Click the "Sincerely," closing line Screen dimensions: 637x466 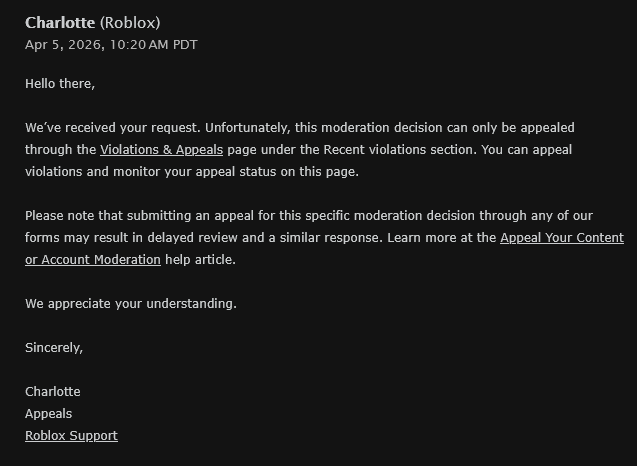click(54, 348)
